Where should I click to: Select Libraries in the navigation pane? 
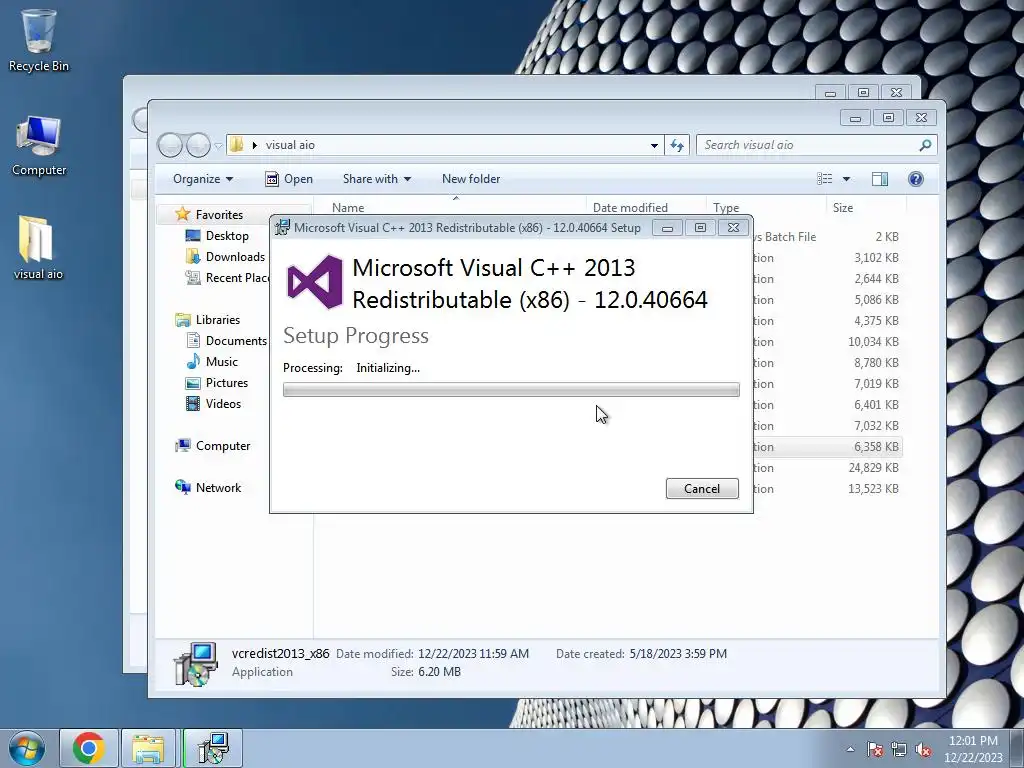pos(217,319)
